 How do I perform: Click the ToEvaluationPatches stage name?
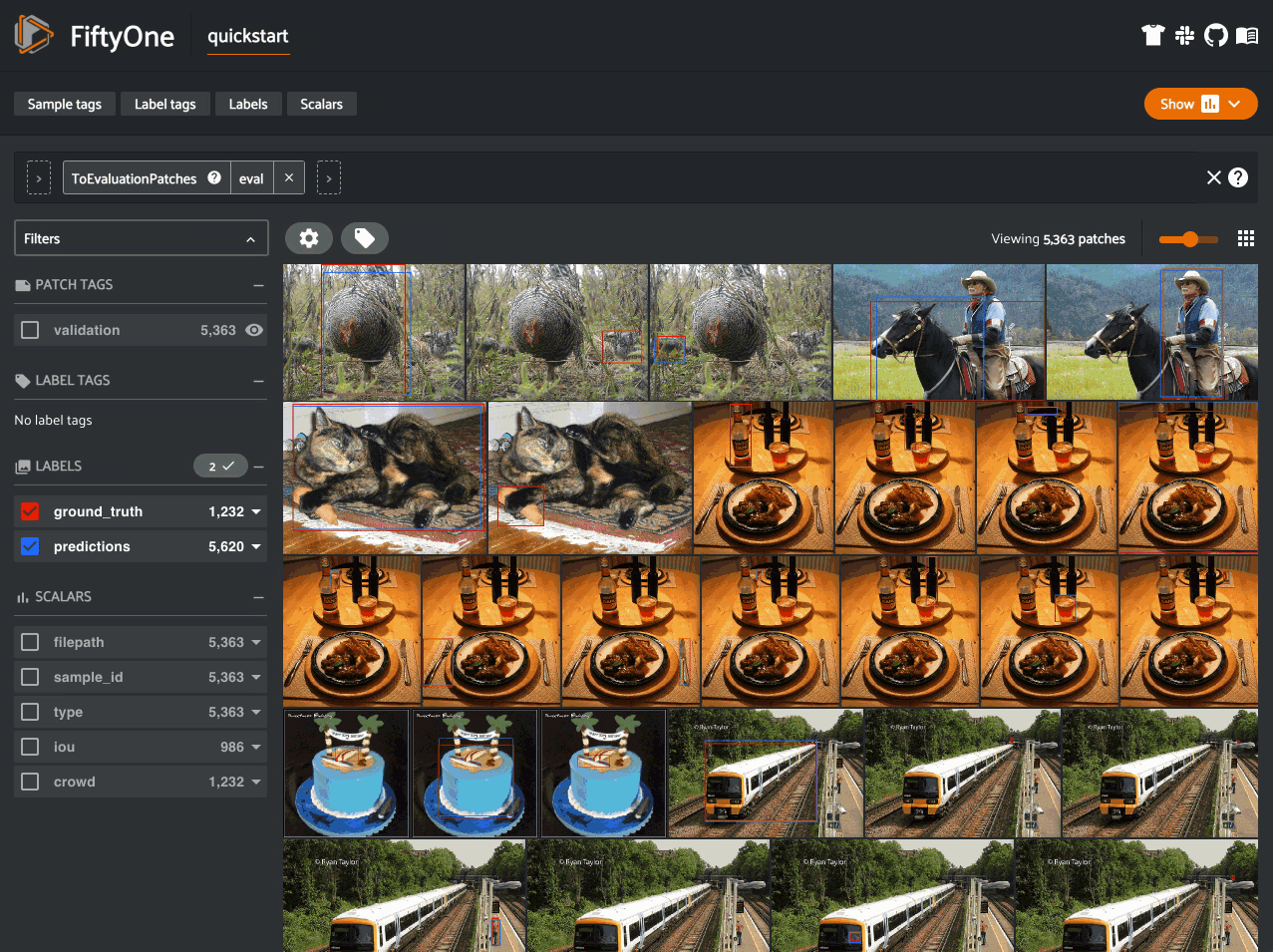(x=135, y=178)
